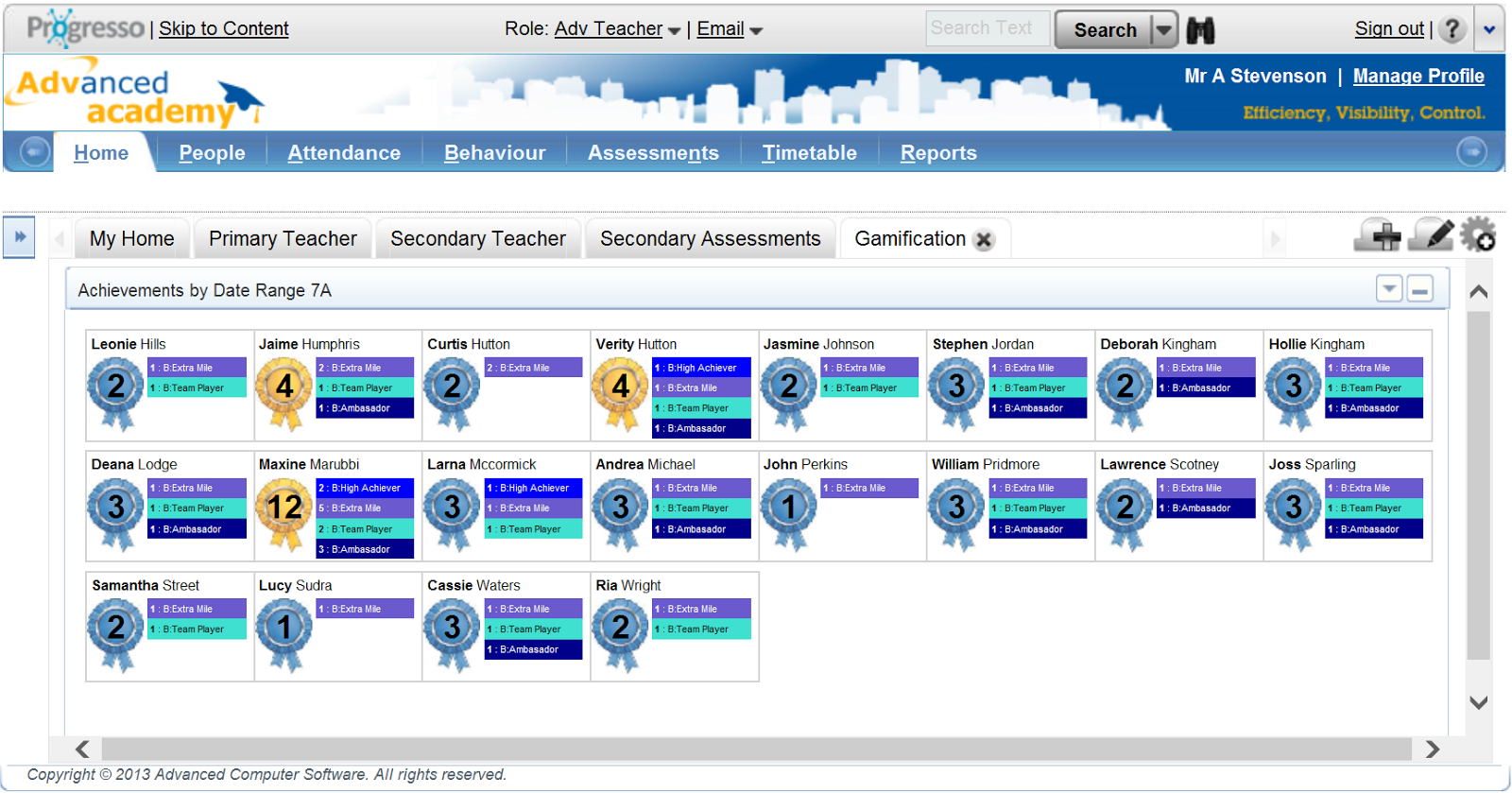
Task: Click the edit pencil icon on the tab bar
Action: pos(1431,234)
